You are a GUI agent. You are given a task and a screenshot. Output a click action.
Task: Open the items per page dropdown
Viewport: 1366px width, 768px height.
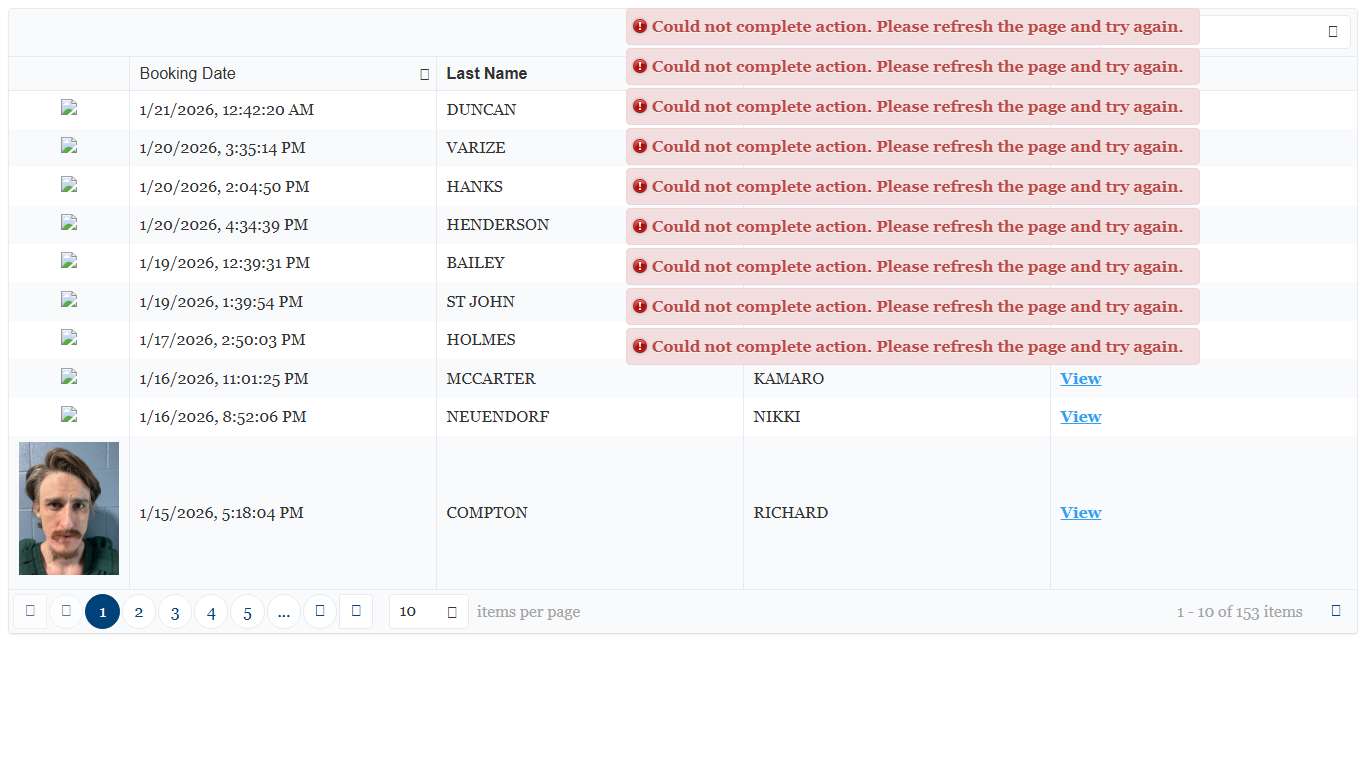click(428, 612)
